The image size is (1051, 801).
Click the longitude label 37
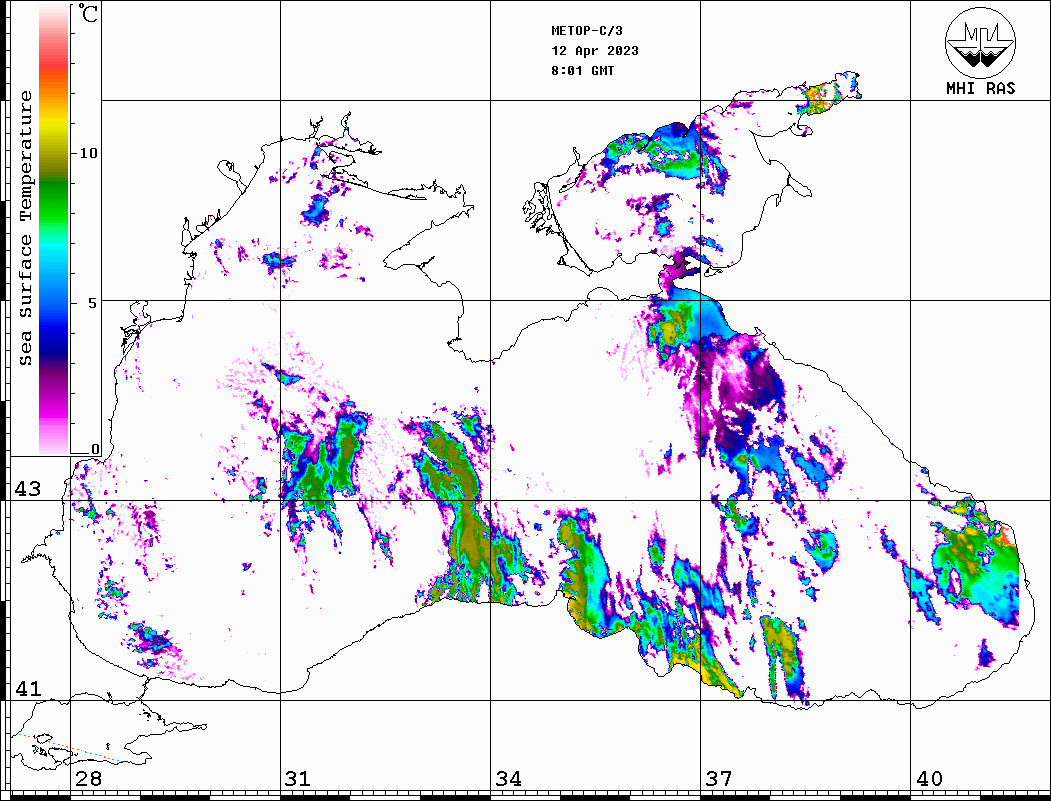[719, 779]
